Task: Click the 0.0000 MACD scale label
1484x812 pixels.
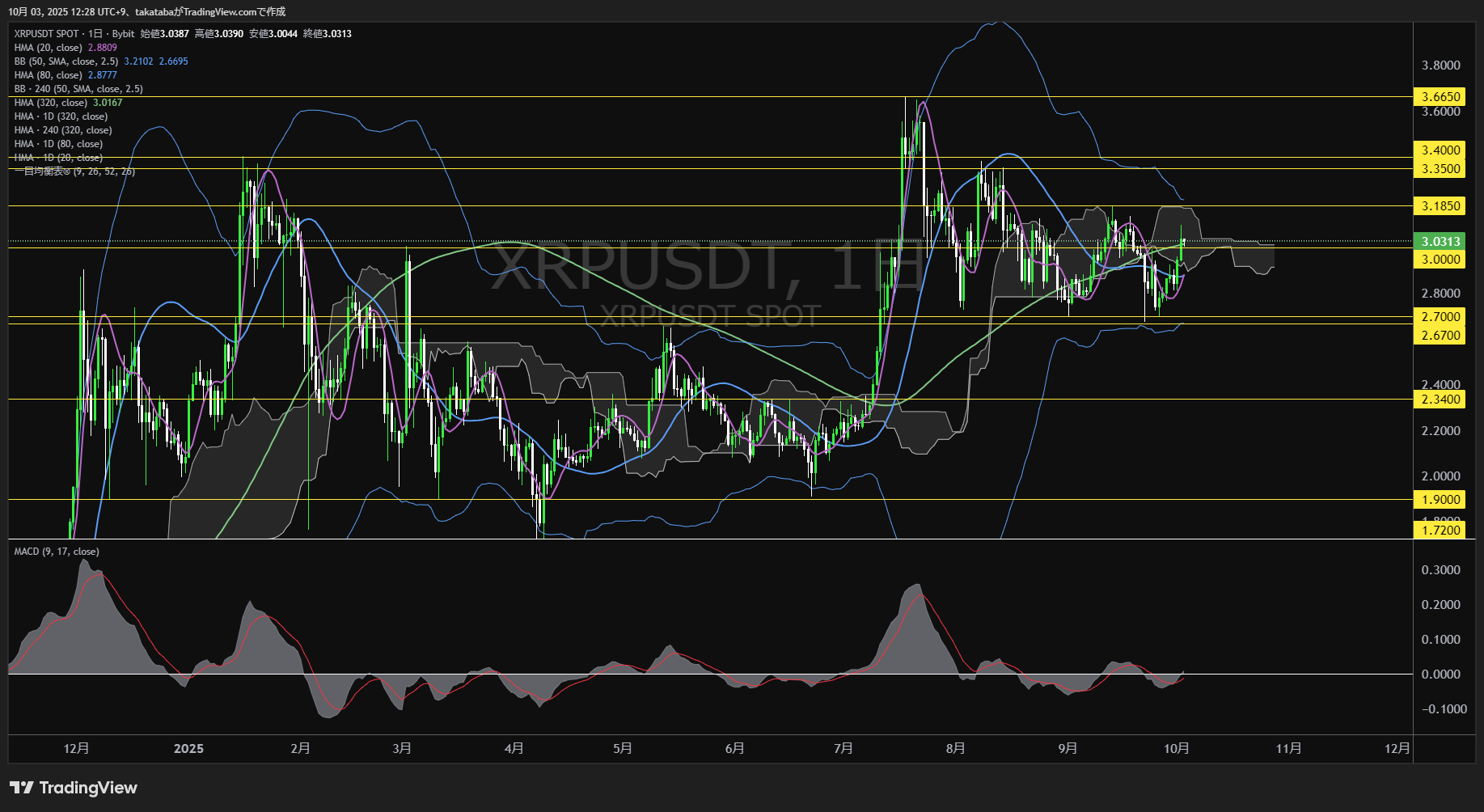Action: [x=1440, y=675]
